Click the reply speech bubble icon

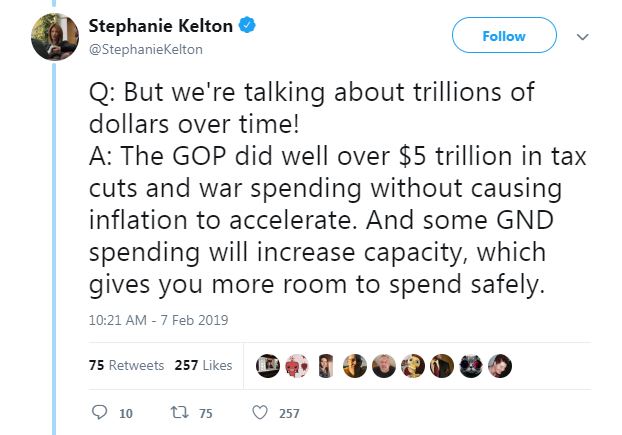[x=99, y=412]
